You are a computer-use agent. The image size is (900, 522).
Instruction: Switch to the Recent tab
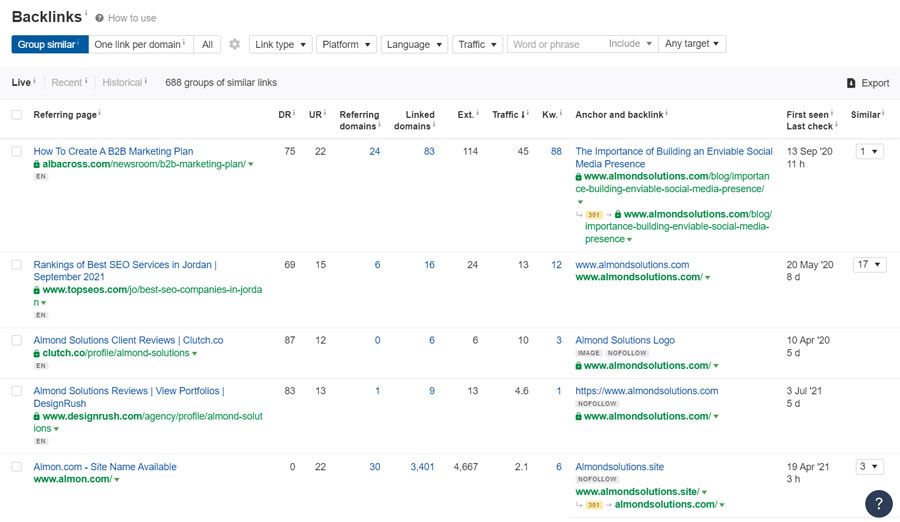[x=67, y=83]
